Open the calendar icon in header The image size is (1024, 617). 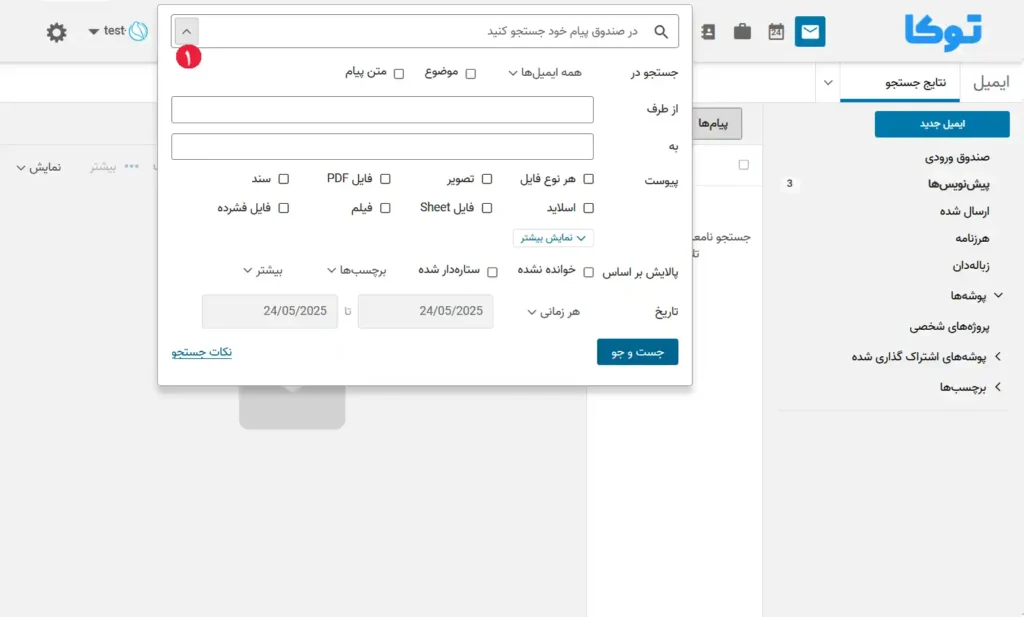pos(776,31)
